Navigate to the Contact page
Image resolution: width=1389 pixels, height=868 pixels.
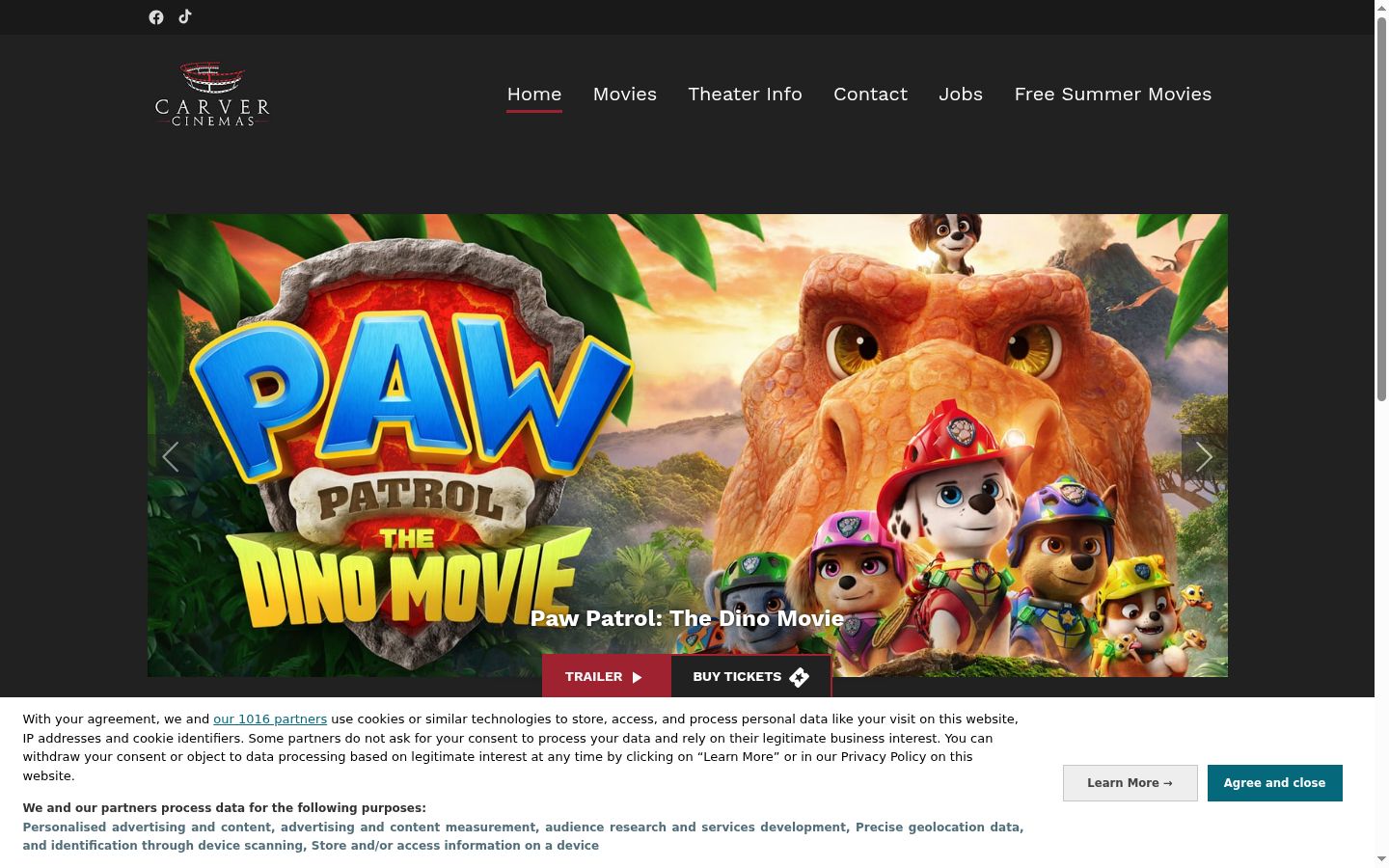[x=870, y=95]
